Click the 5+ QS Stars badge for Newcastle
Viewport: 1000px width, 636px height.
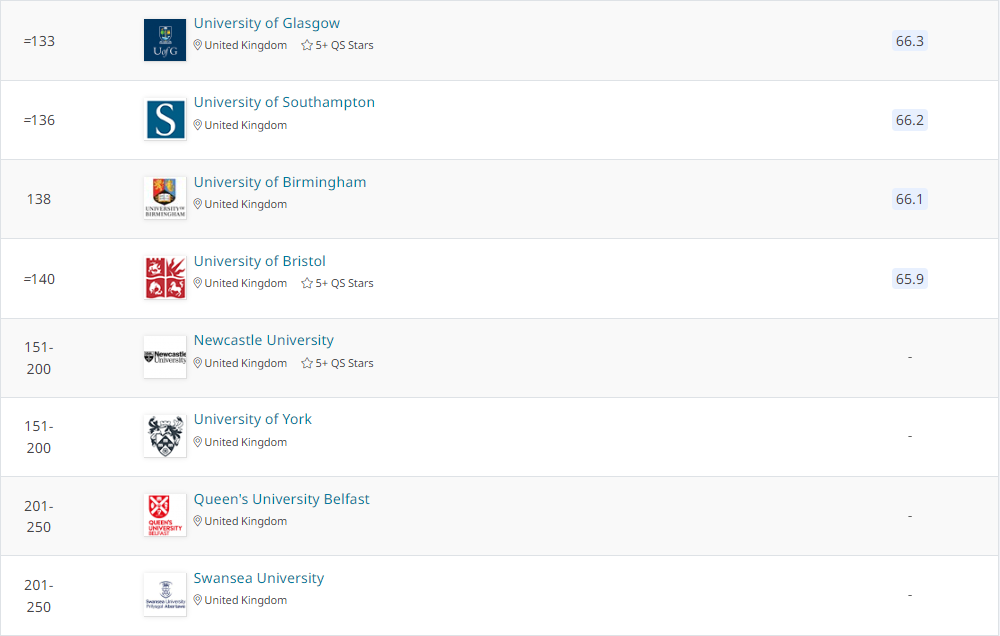[338, 363]
